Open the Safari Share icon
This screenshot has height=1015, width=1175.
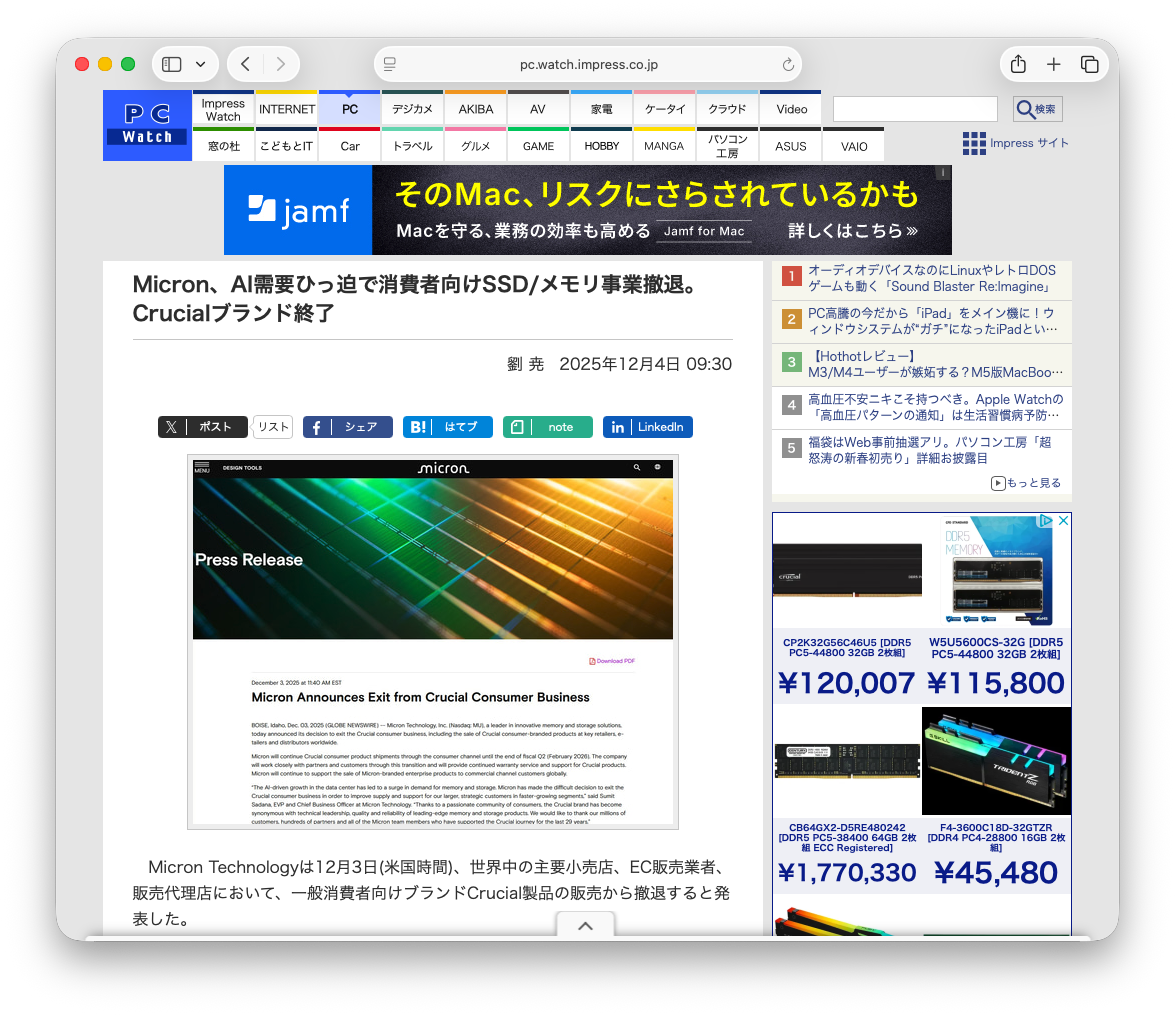pos(1018,64)
